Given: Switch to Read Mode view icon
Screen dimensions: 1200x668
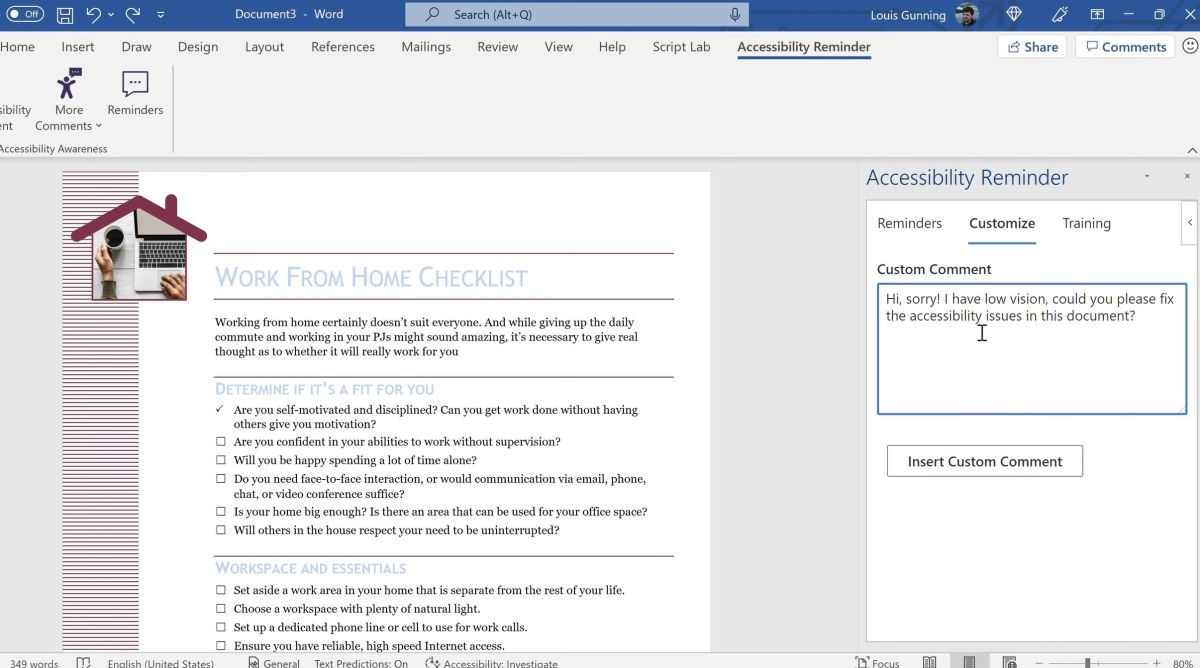Looking at the screenshot, I should (x=930, y=662).
